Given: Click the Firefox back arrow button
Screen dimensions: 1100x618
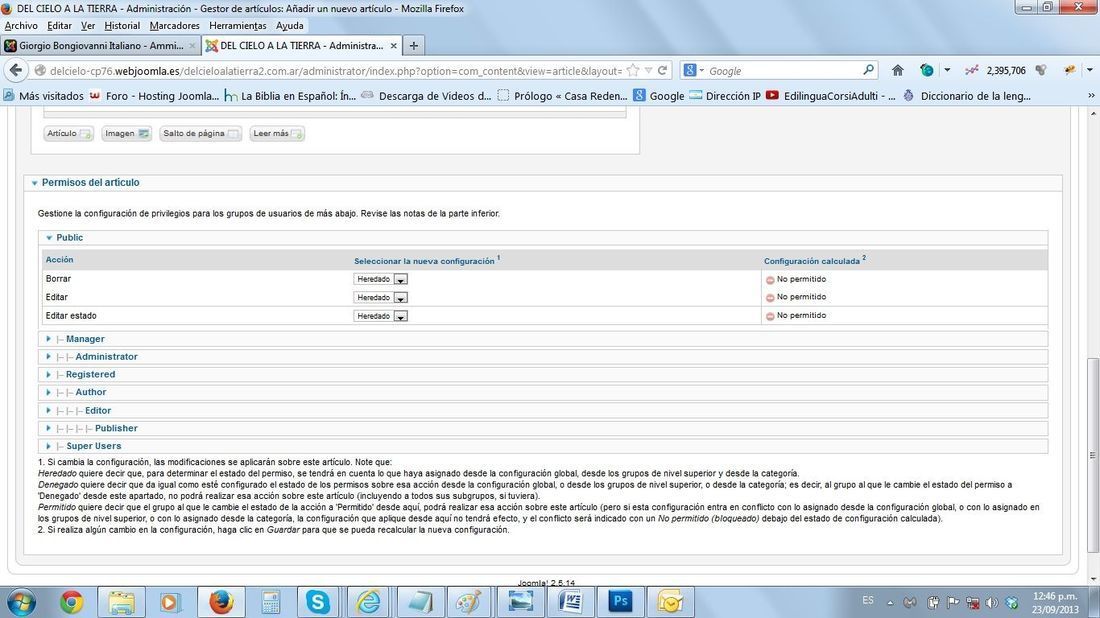Looking at the screenshot, I should [16, 70].
